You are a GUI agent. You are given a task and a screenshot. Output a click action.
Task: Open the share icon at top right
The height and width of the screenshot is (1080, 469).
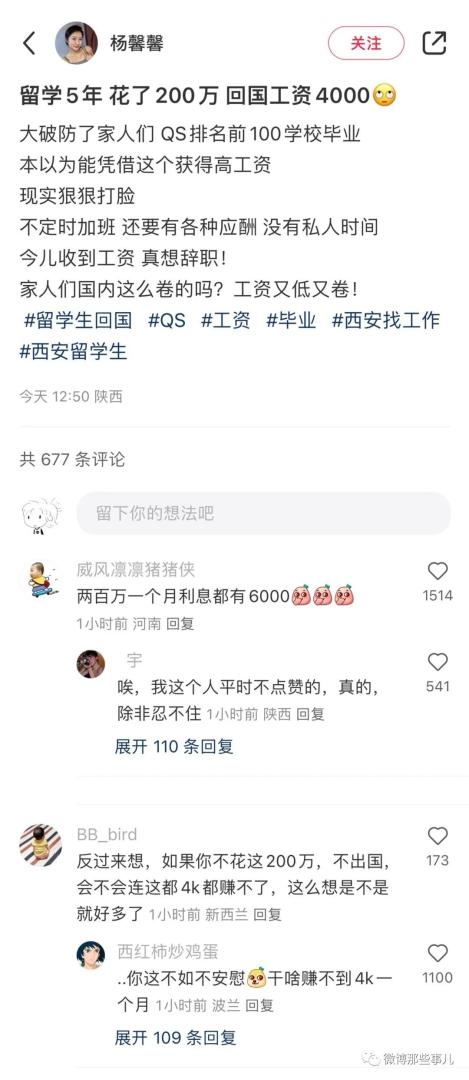(x=434, y=43)
